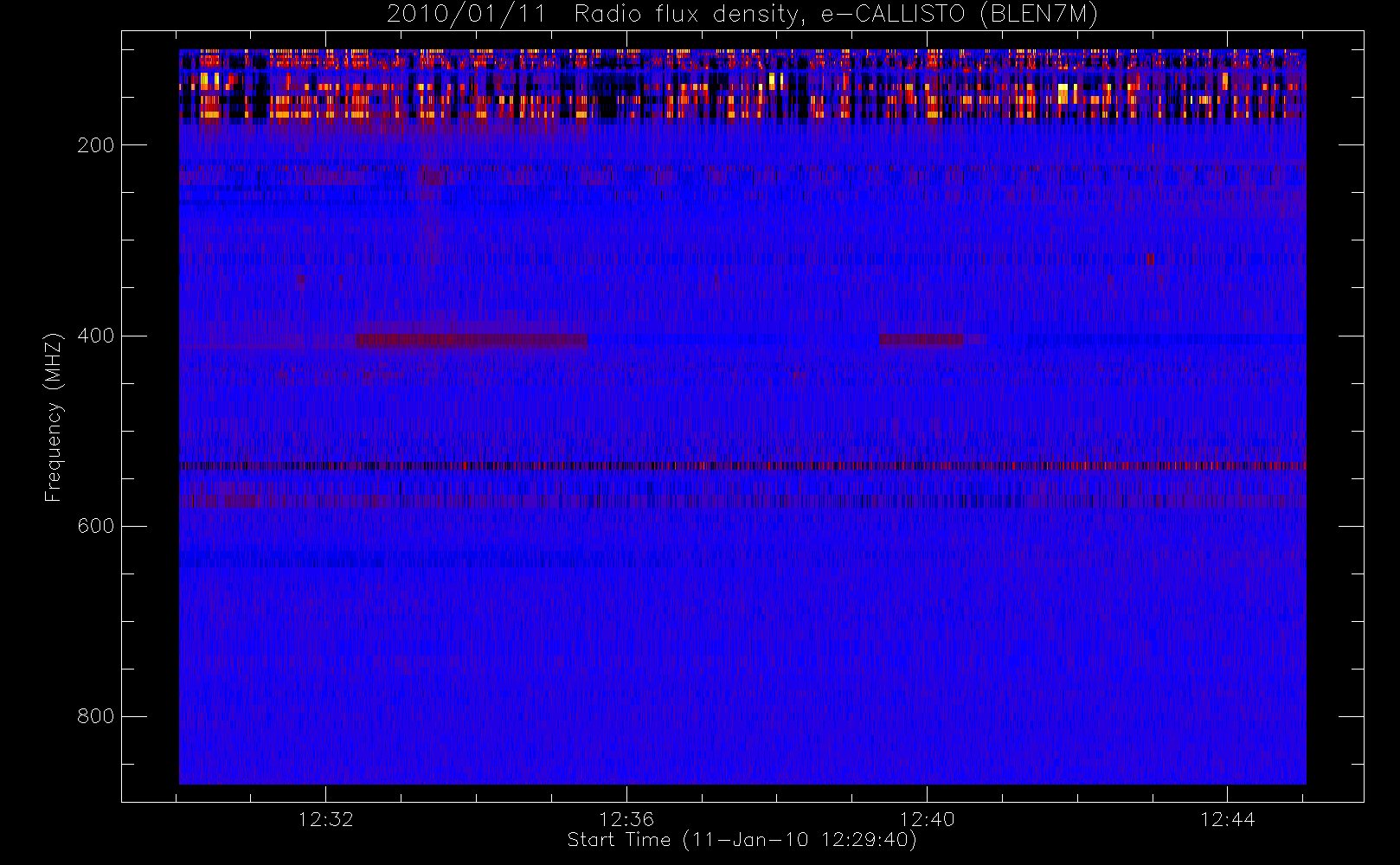
Task: Click the 'Start Time (11-Jan-10 12:29:40)' label
Action: coord(742,840)
